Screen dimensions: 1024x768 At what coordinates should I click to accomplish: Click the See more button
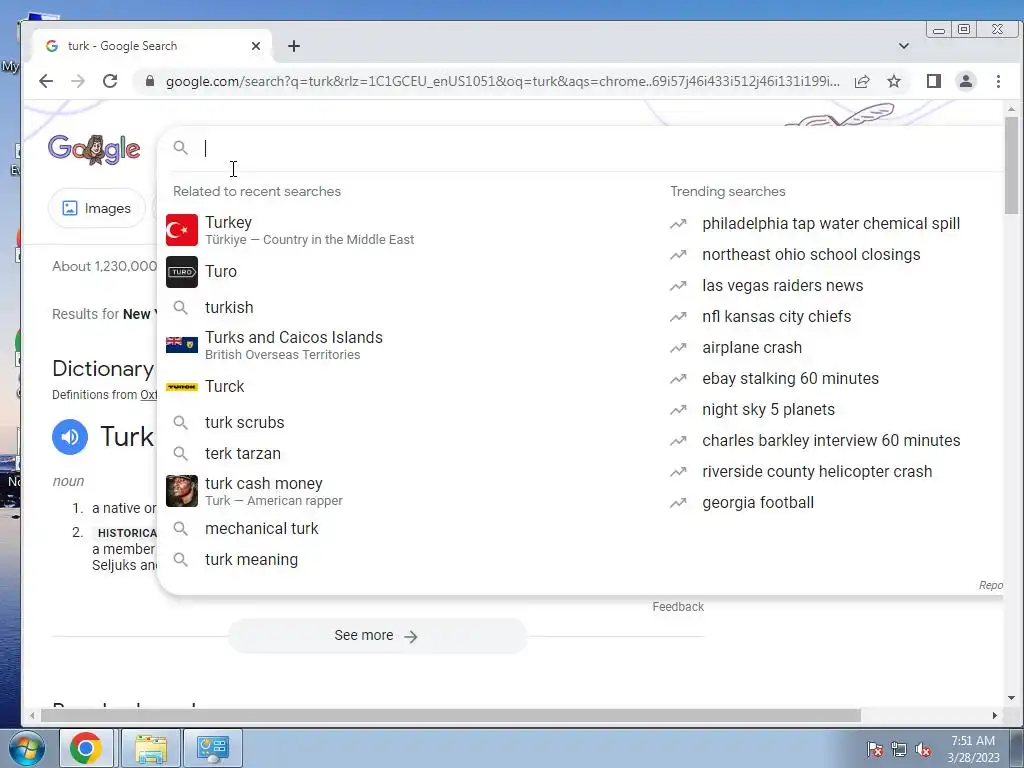377,635
